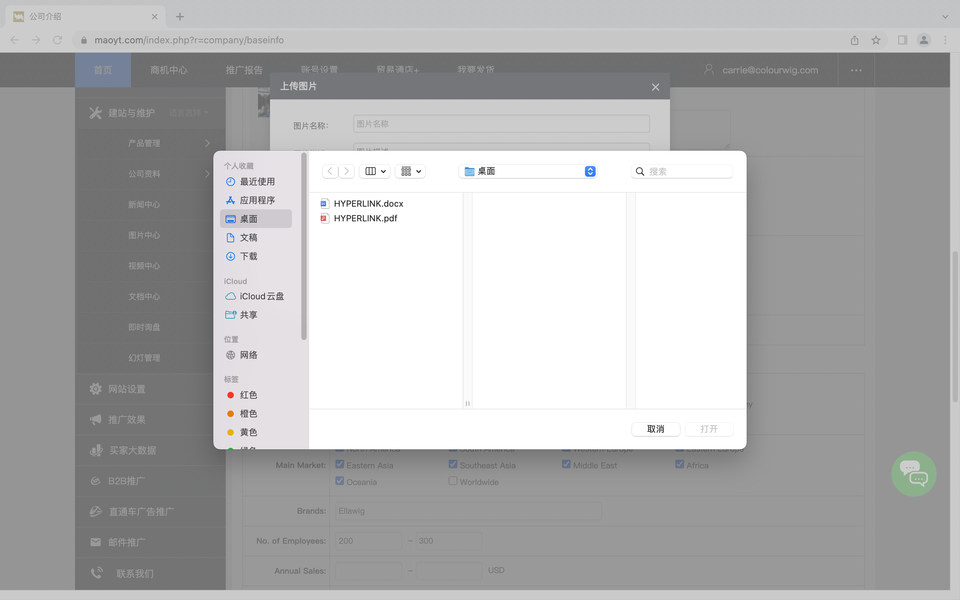Open iCloud云盘 in sidebar
Screen dimensions: 960x600
point(261,296)
